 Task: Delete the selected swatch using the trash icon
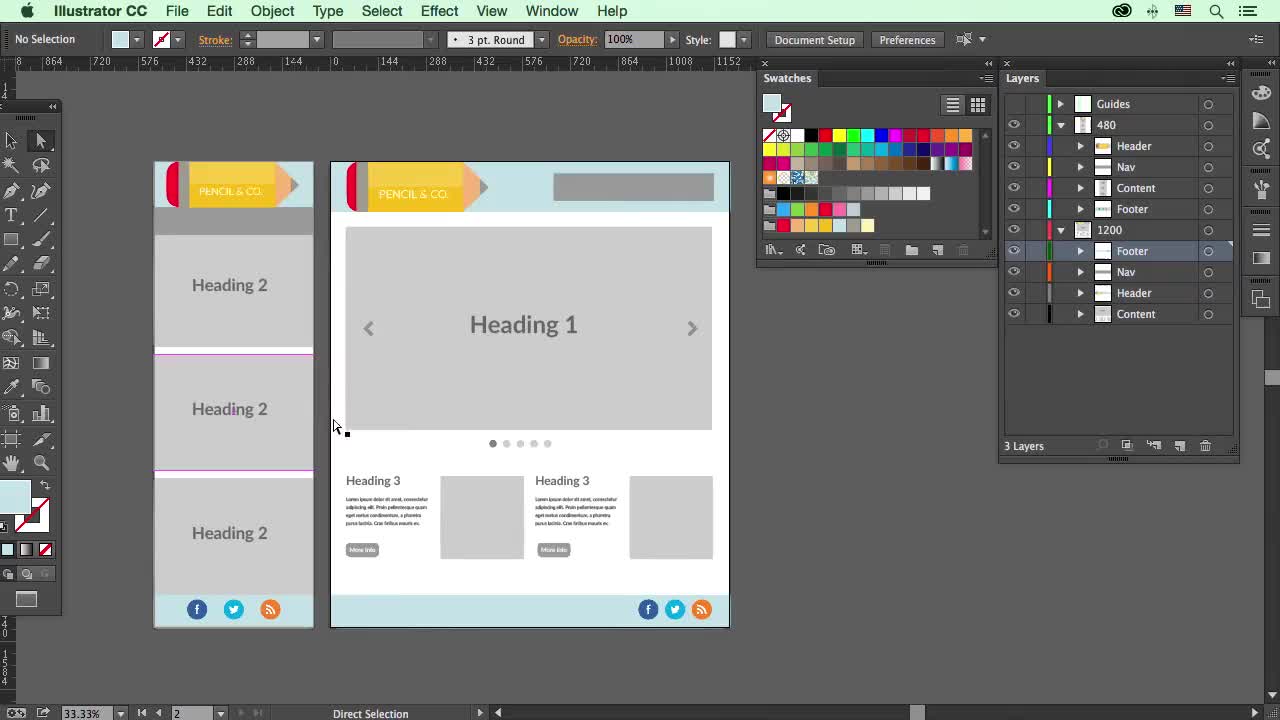[x=962, y=249]
